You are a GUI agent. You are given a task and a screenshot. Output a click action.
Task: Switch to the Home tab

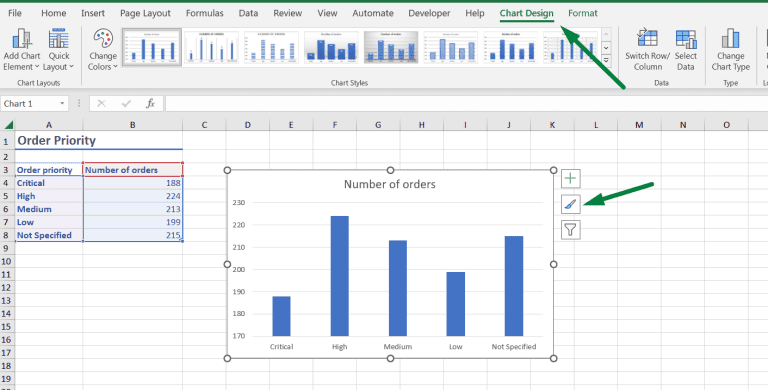tap(53, 13)
